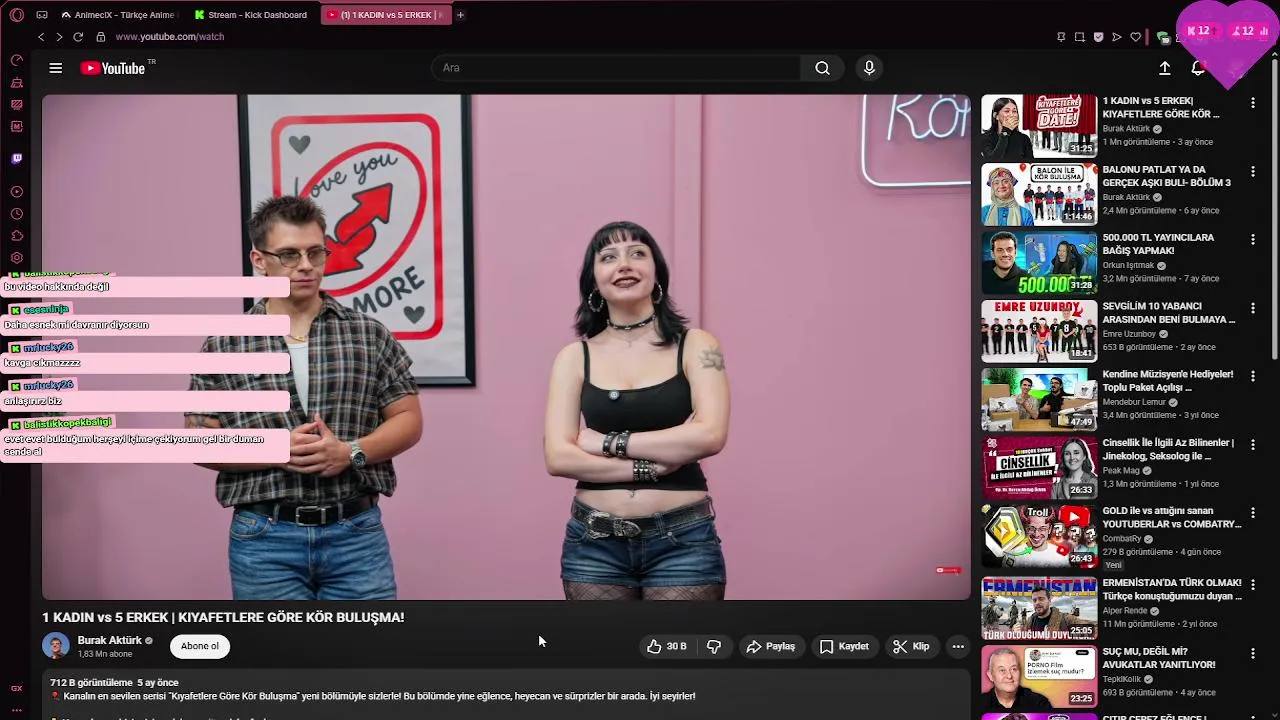Open the Burak Aktürk channel name link
The image size is (1280, 720).
point(110,640)
